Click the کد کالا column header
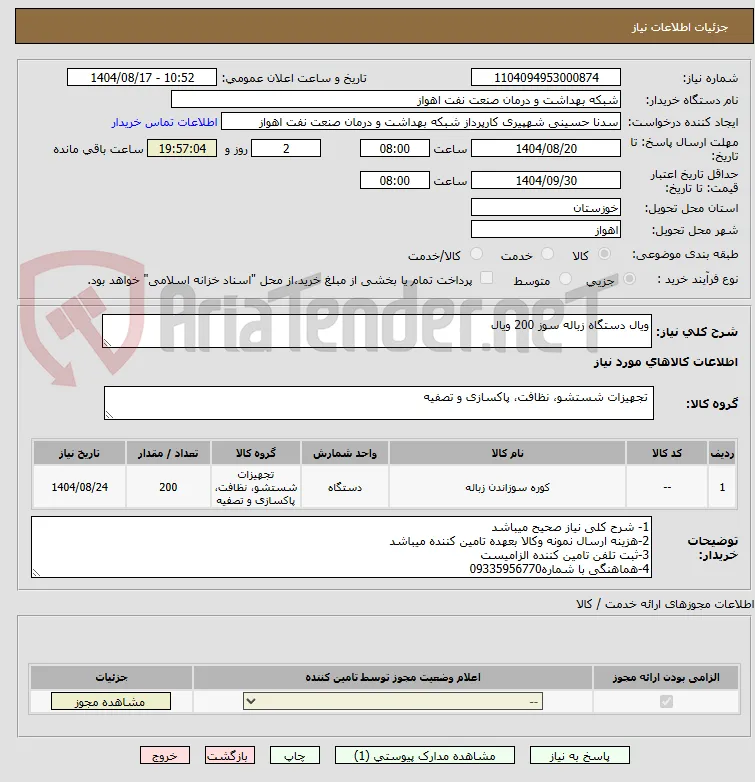The height and width of the screenshot is (782, 755). 667,453
